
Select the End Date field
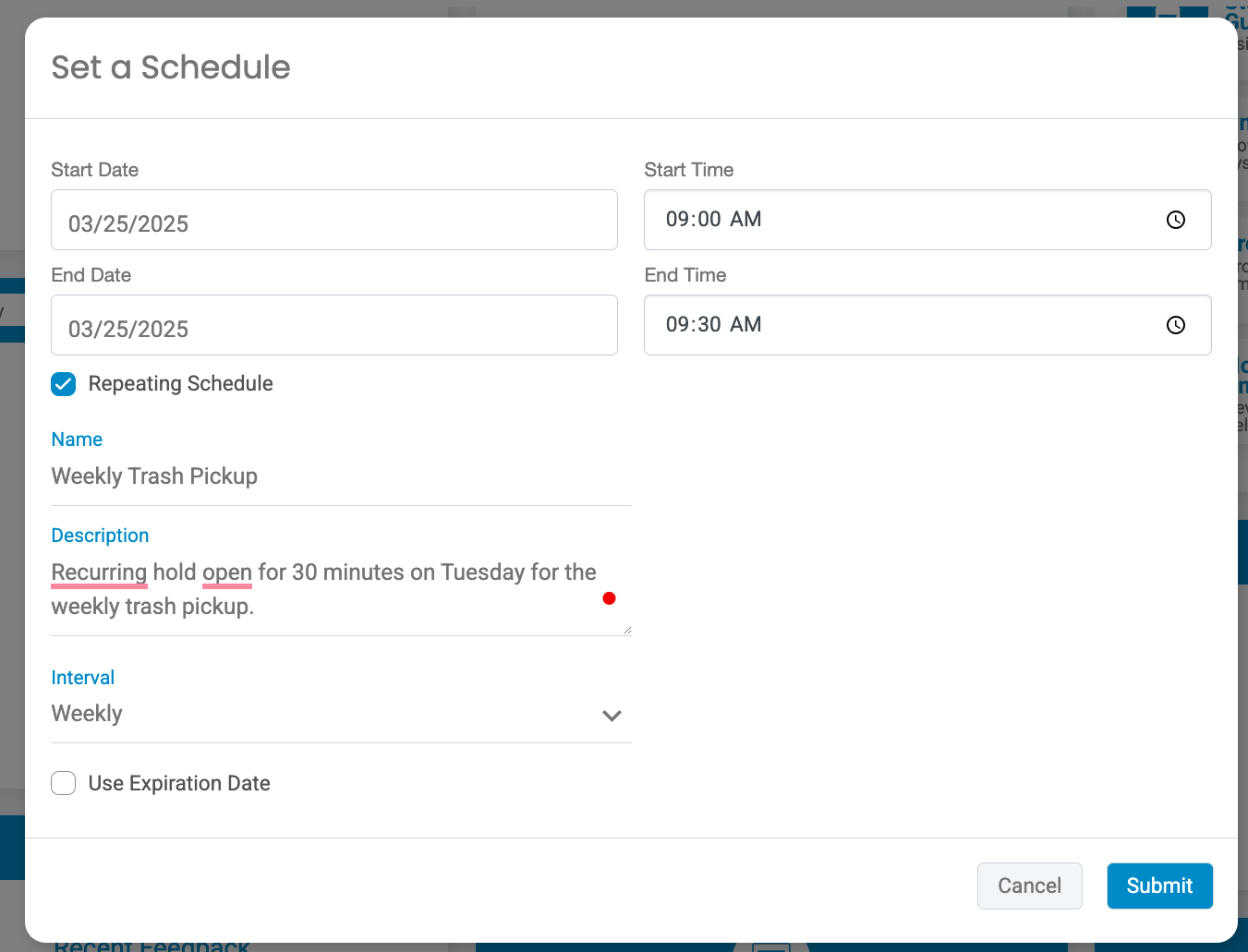click(334, 325)
